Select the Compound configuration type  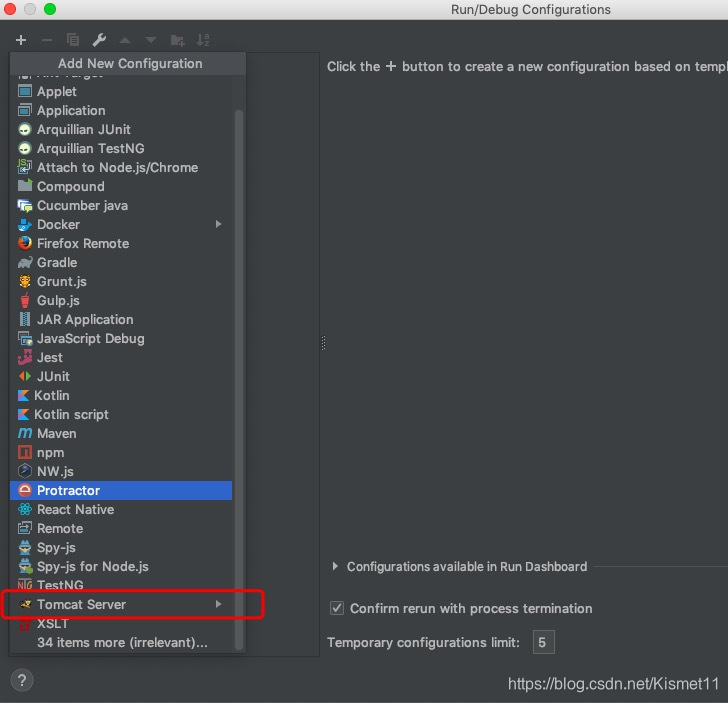pos(121,187)
